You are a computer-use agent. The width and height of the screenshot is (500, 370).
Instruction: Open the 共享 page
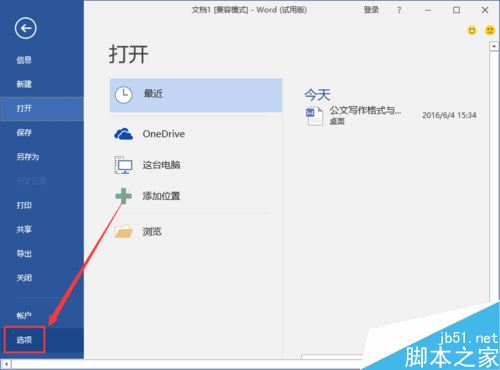(x=24, y=229)
